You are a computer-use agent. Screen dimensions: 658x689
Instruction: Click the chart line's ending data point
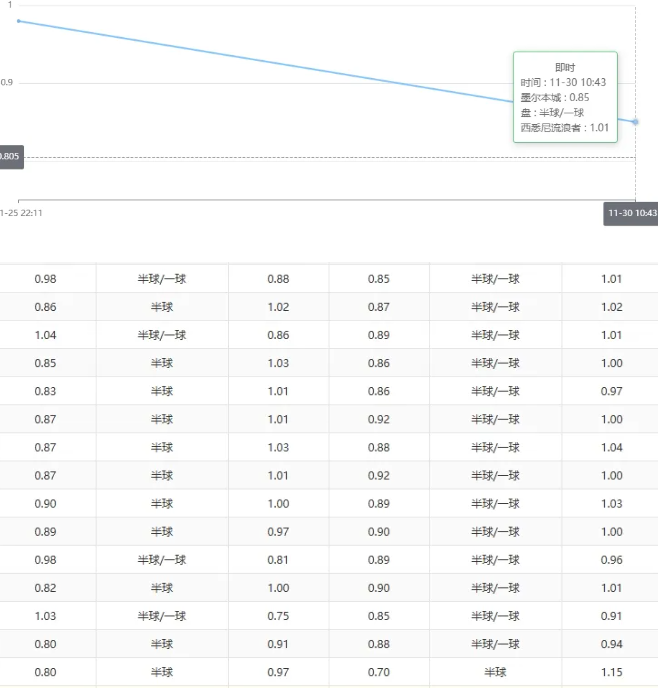(x=635, y=122)
